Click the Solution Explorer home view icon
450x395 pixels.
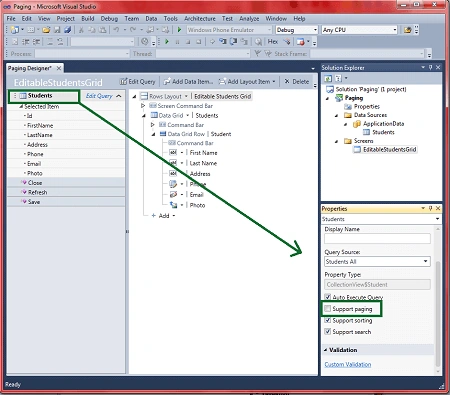328,78
